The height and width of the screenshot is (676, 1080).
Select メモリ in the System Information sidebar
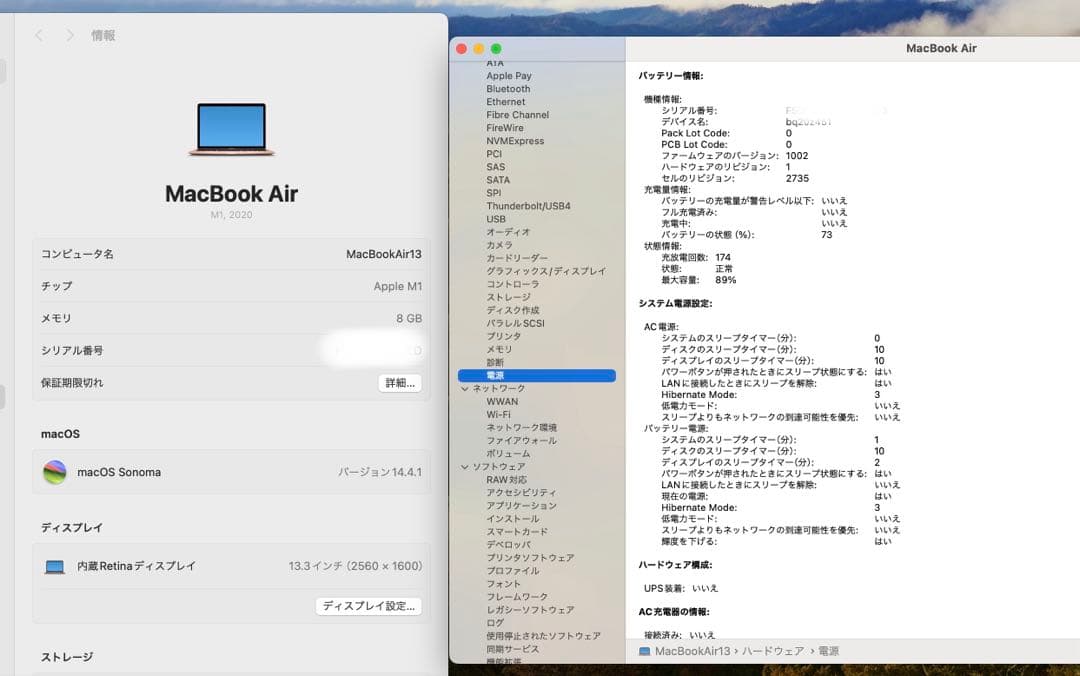499,349
